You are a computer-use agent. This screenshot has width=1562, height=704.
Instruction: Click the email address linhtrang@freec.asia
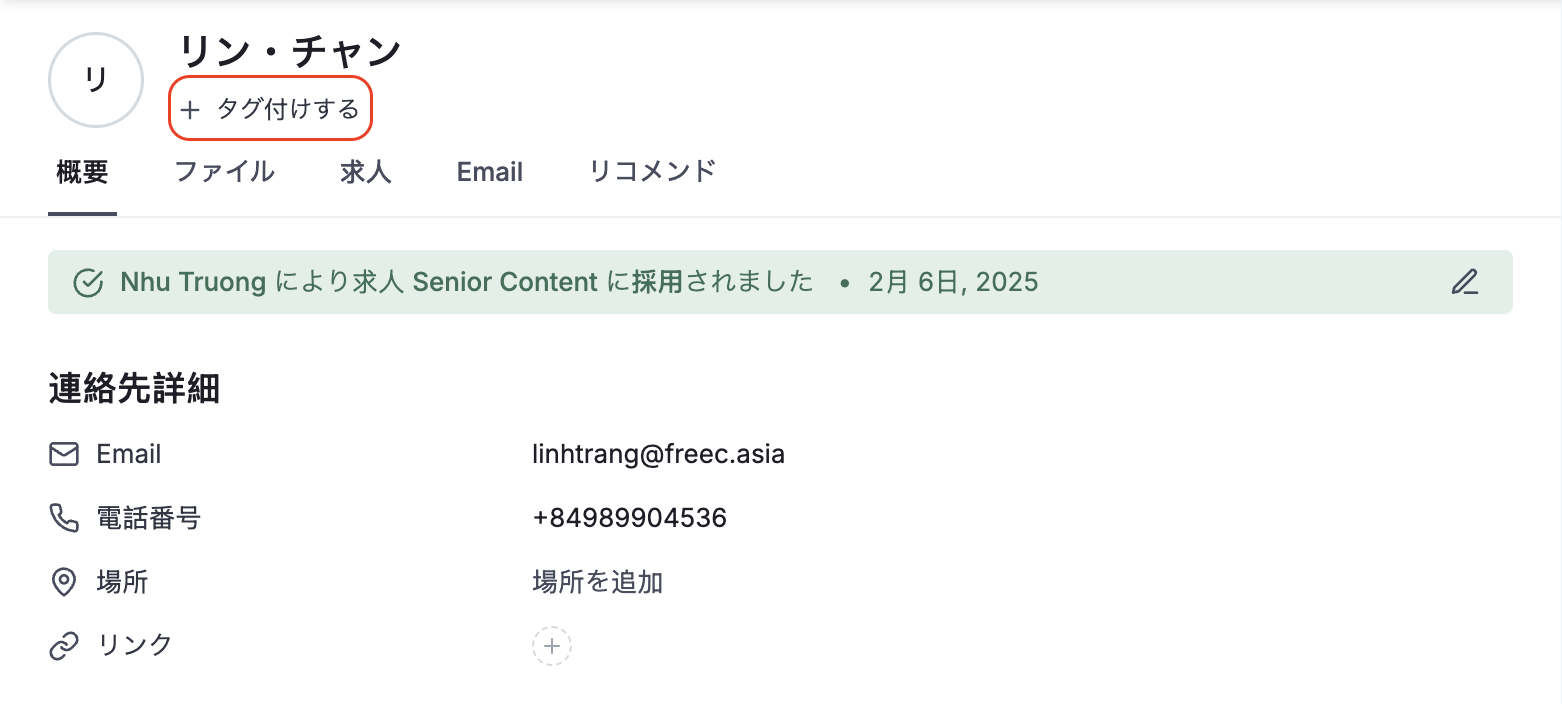point(659,455)
